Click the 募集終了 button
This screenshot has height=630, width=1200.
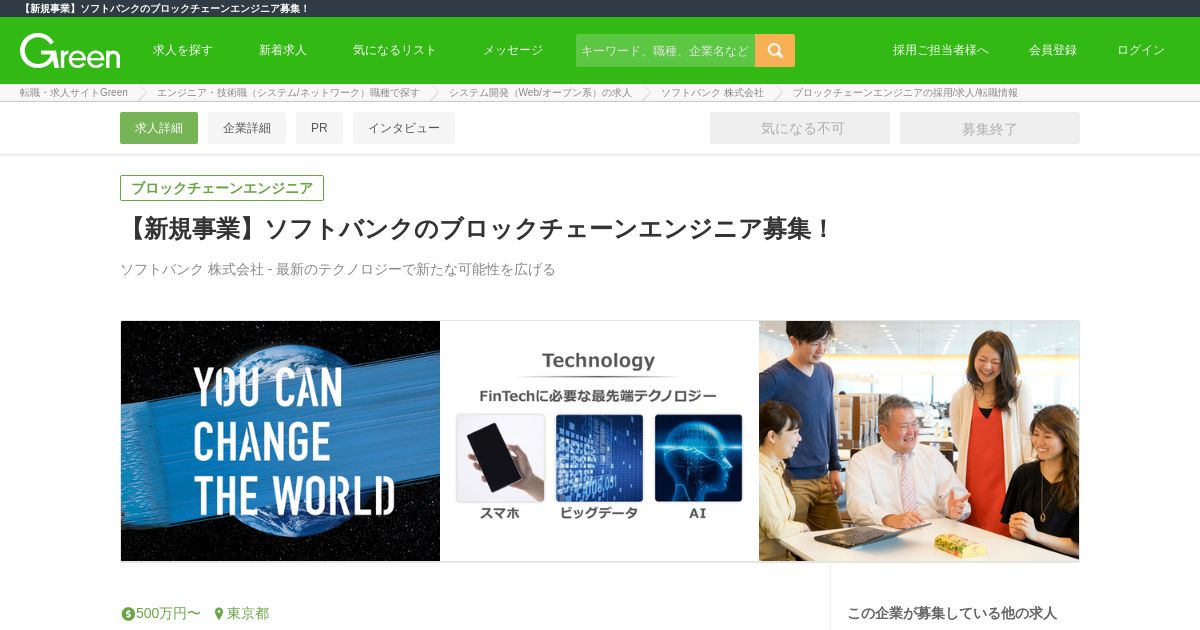pyautogui.click(x=990, y=128)
